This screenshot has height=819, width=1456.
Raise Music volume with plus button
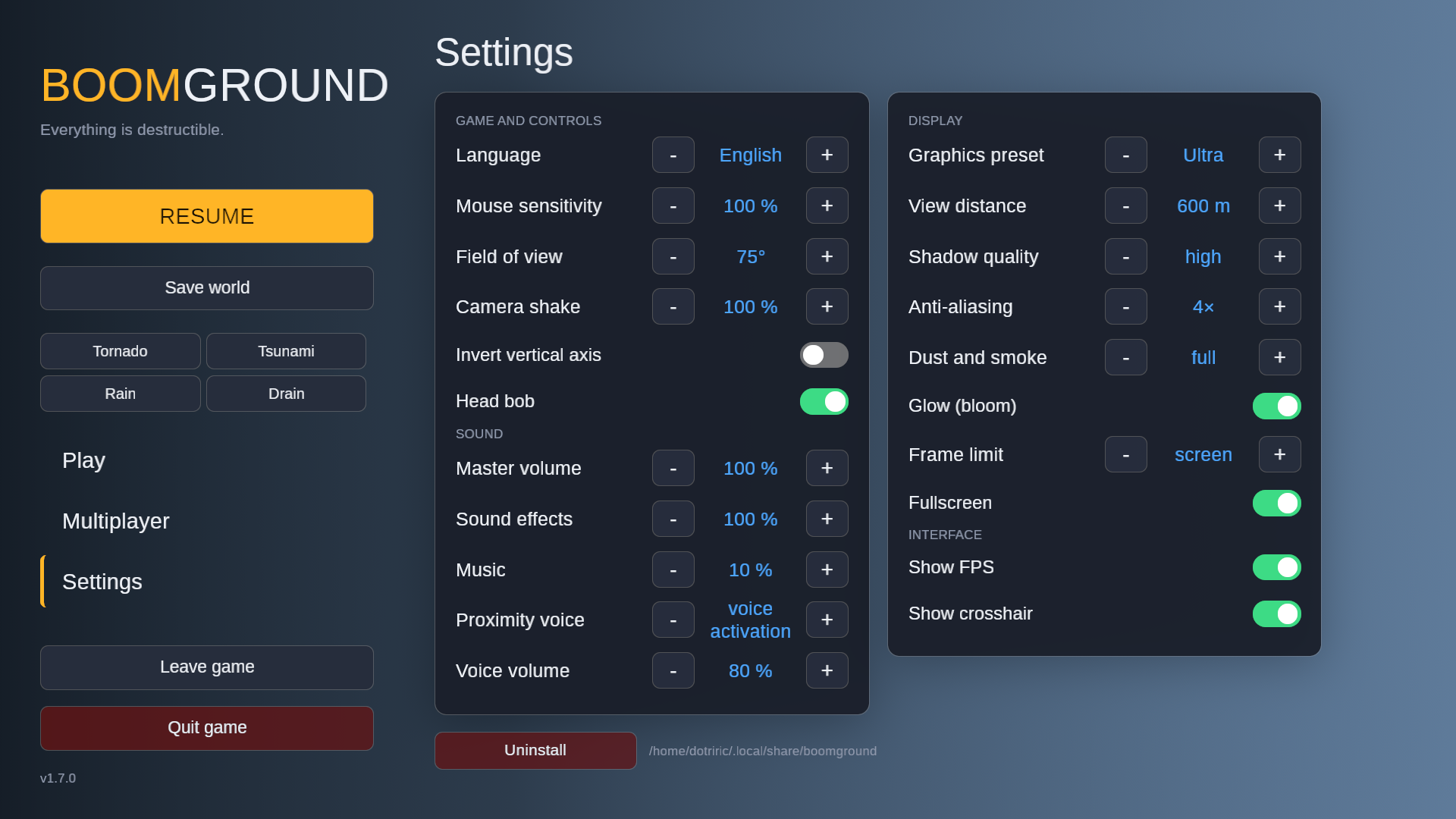[827, 570]
